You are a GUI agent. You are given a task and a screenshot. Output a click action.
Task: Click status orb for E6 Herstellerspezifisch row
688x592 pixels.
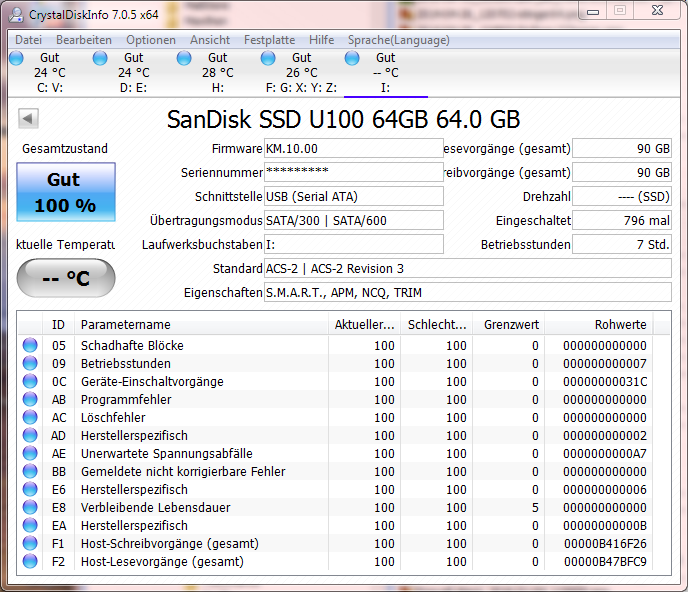click(30, 489)
